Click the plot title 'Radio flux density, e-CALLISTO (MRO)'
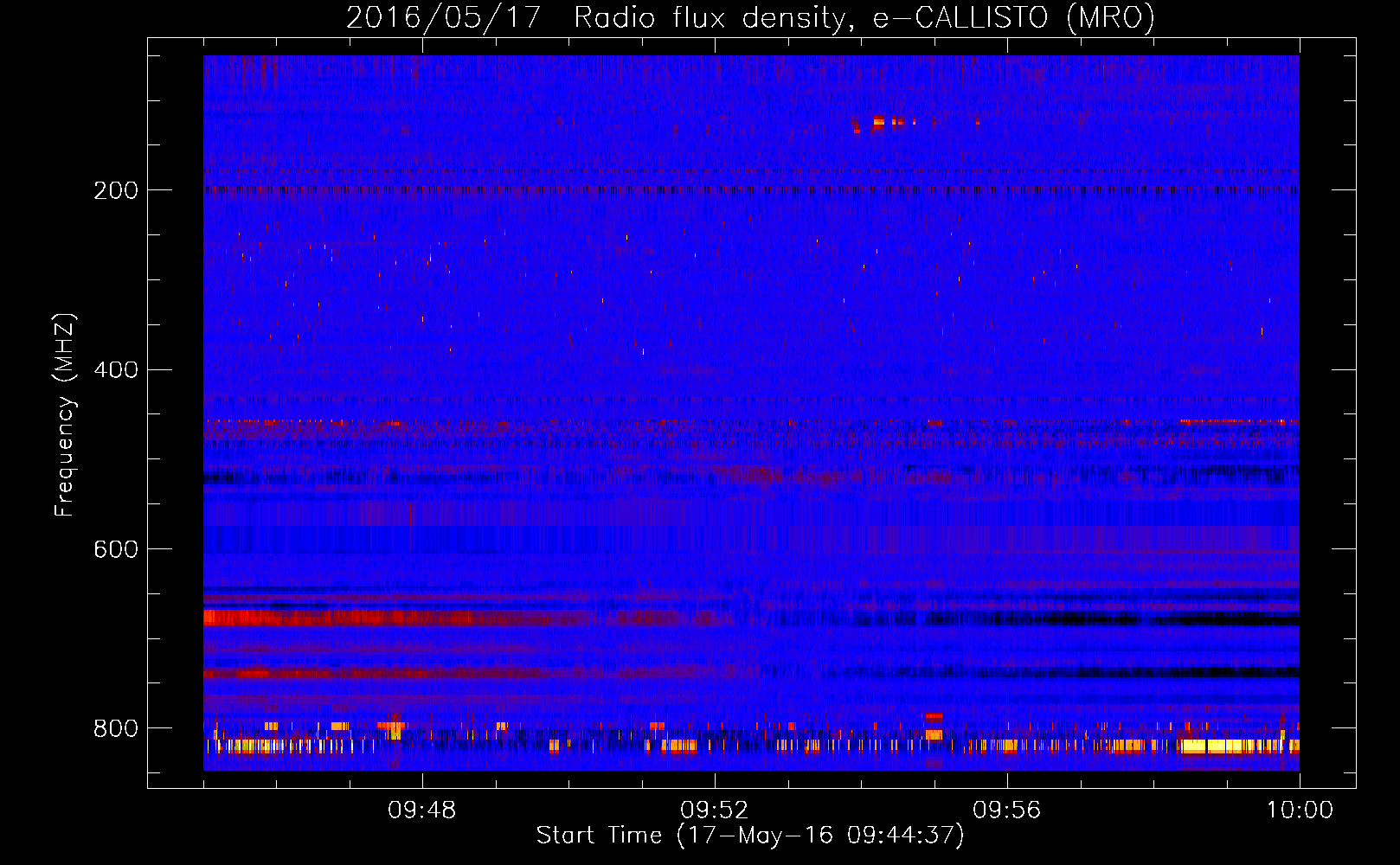Image resolution: width=1400 pixels, height=865 pixels. (x=864, y=18)
